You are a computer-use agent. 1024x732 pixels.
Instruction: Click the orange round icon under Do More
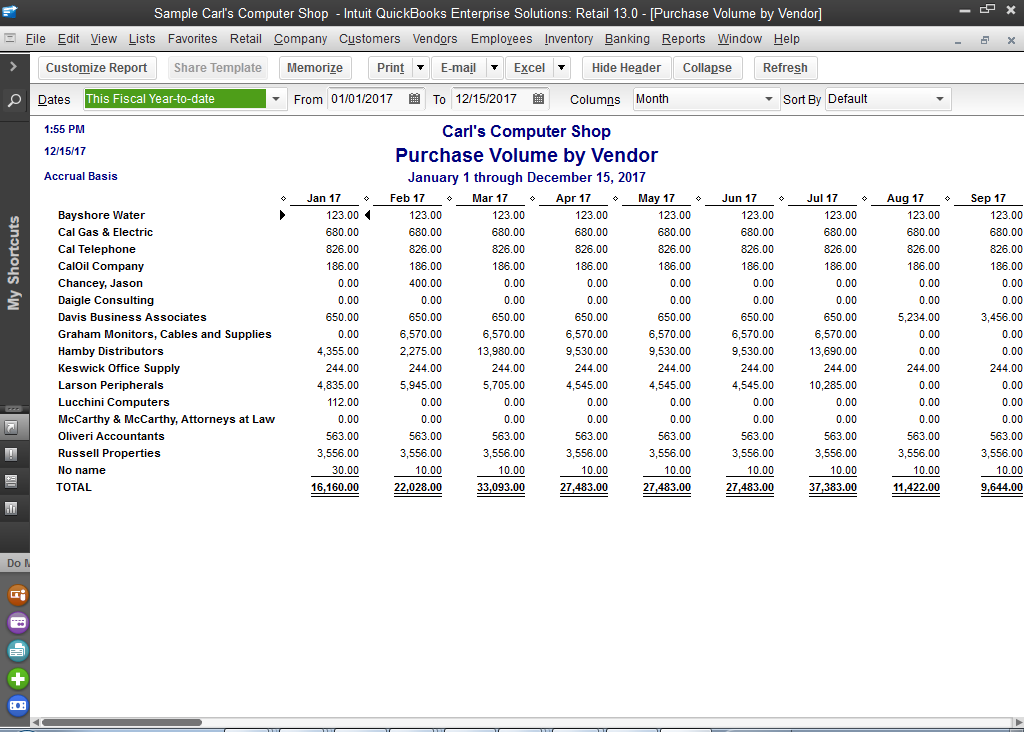tap(18, 595)
